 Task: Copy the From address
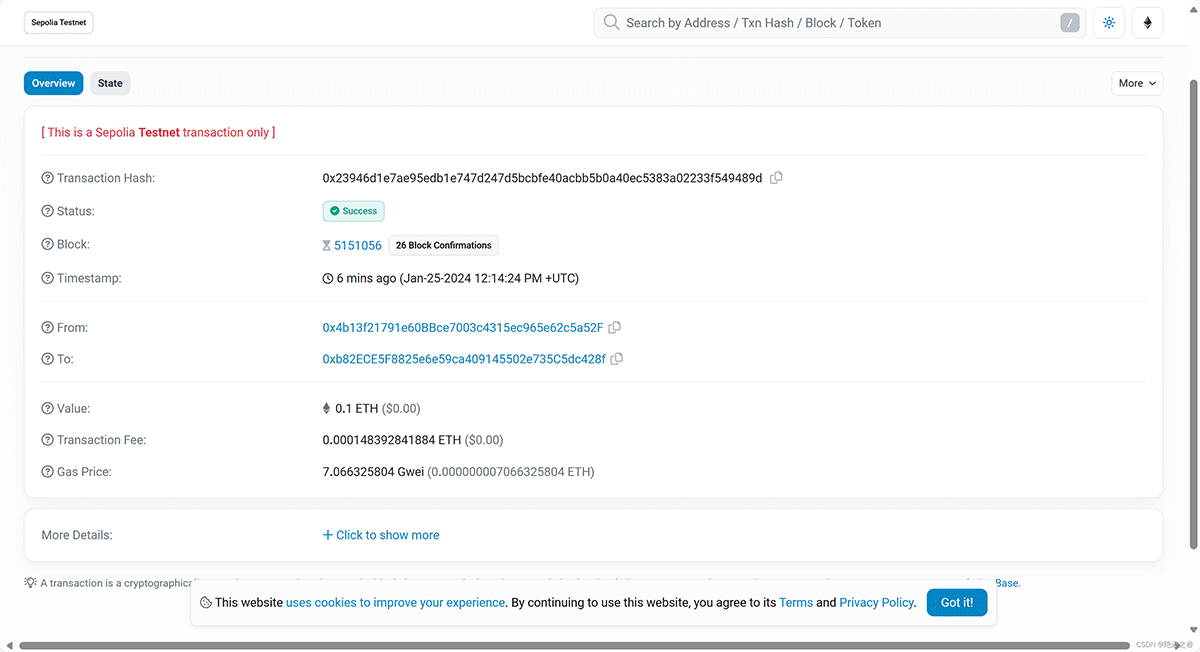tap(615, 328)
